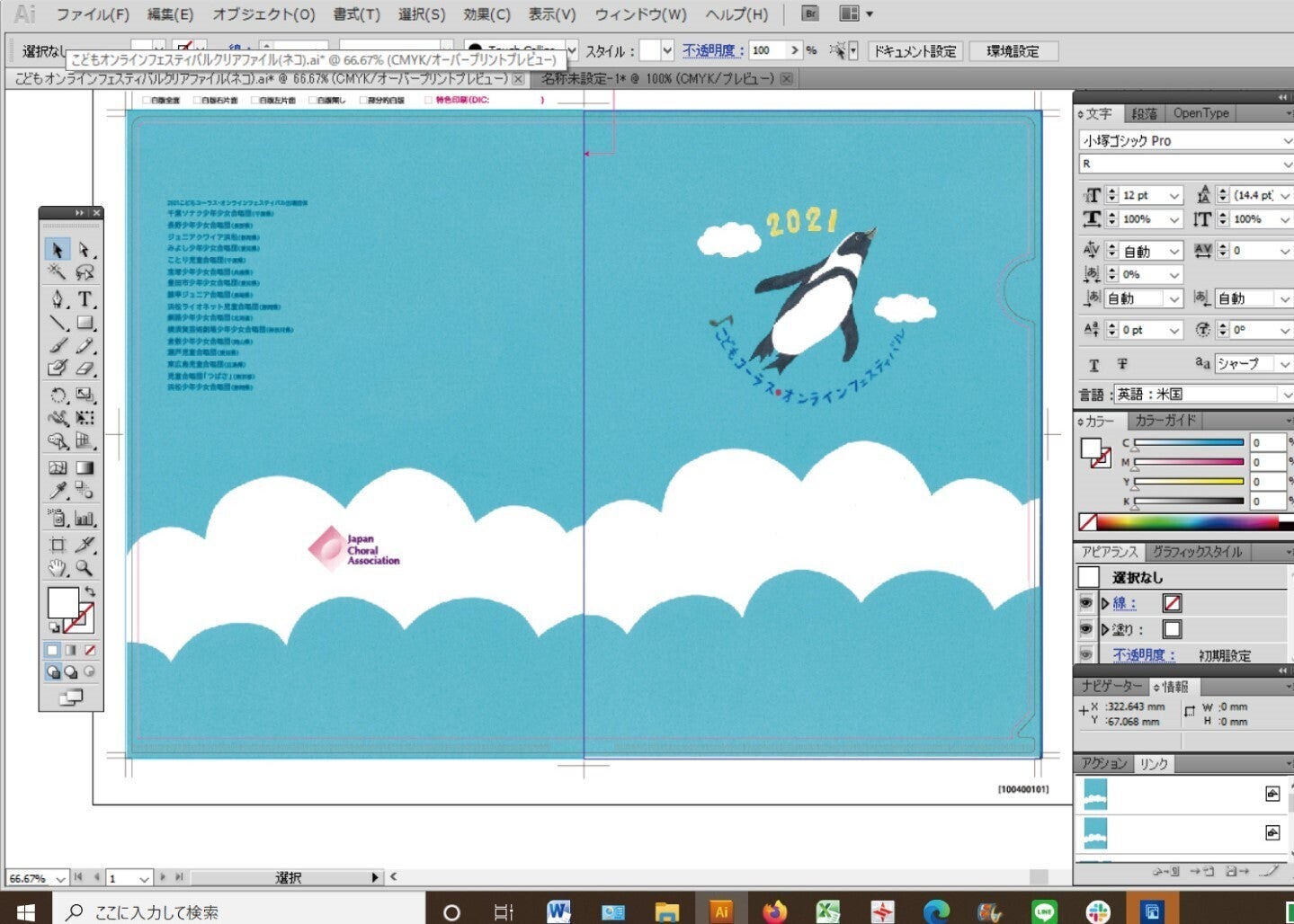Expand the 線 stroke disclosure triangle
1294x924 pixels.
1105,603
